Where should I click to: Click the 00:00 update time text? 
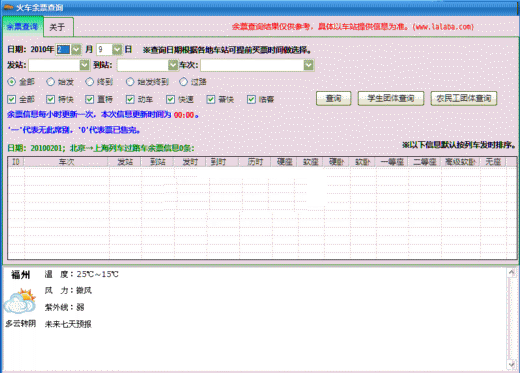coord(184,115)
